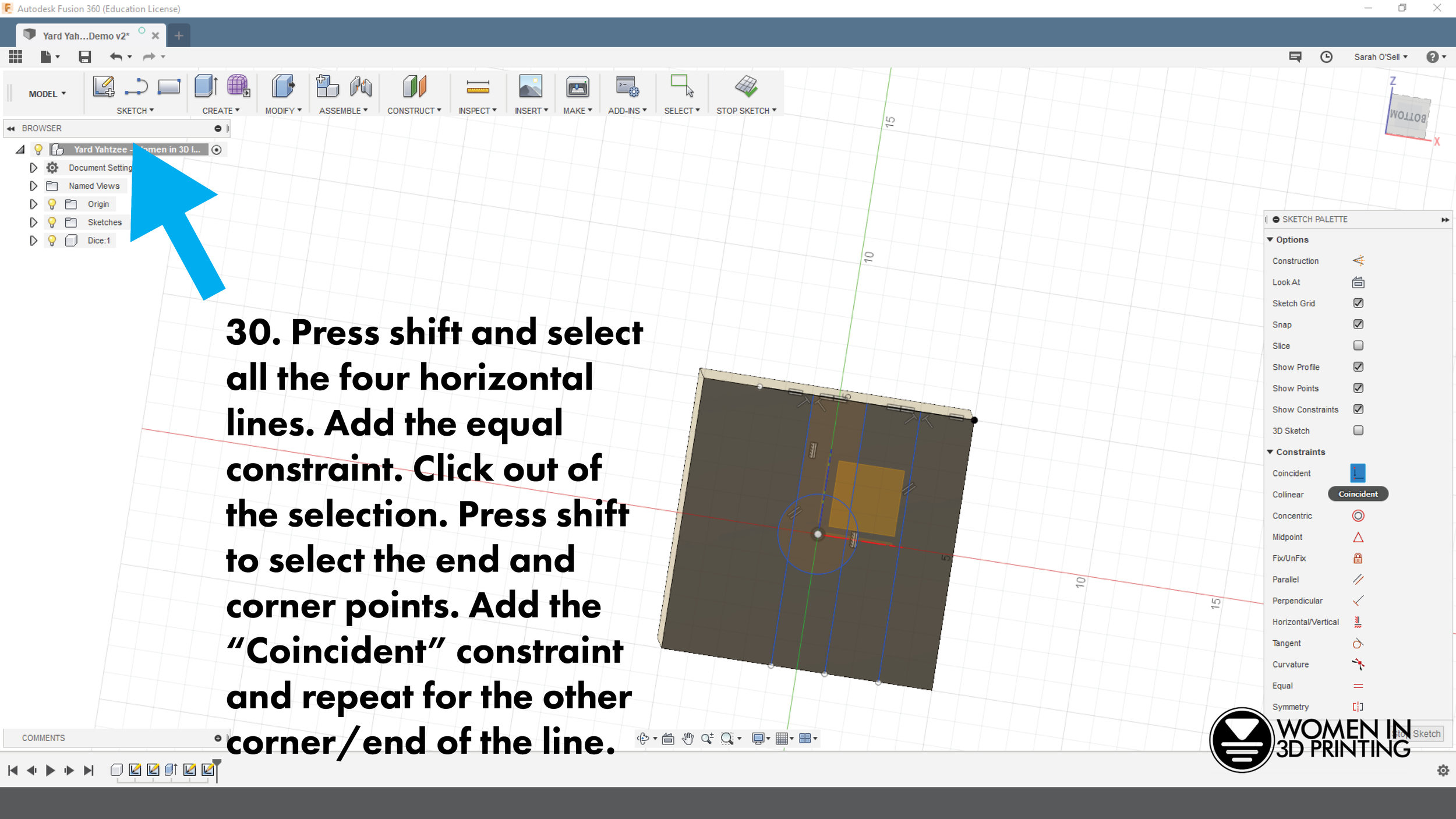The image size is (1456, 819).
Task: Toggle the Snap checkbox
Action: [x=1358, y=324]
